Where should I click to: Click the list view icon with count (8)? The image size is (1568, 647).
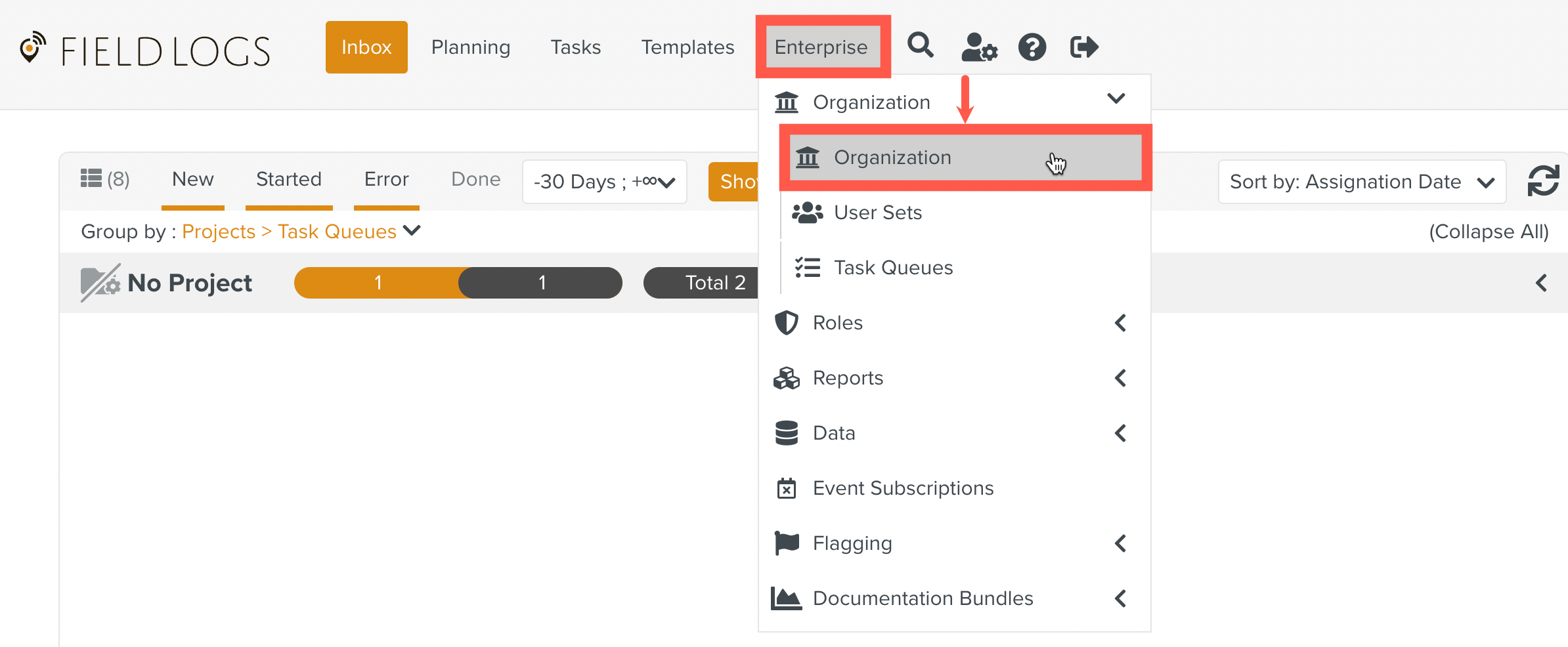[105, 179]
